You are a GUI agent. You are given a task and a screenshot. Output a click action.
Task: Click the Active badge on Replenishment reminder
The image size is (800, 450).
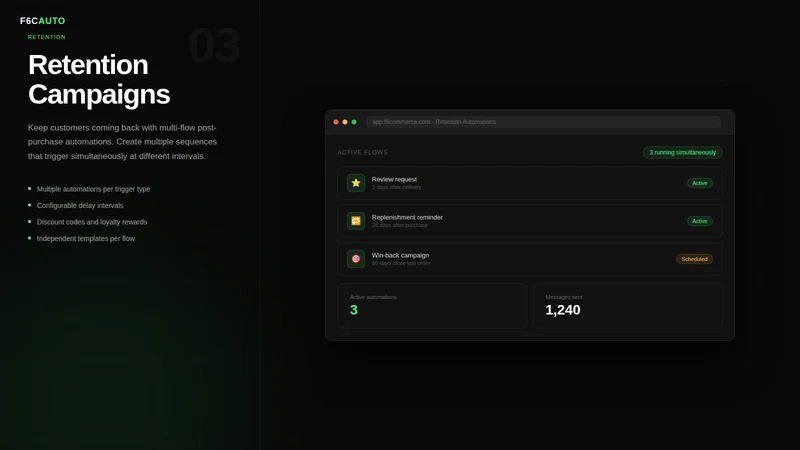point(699,221)
